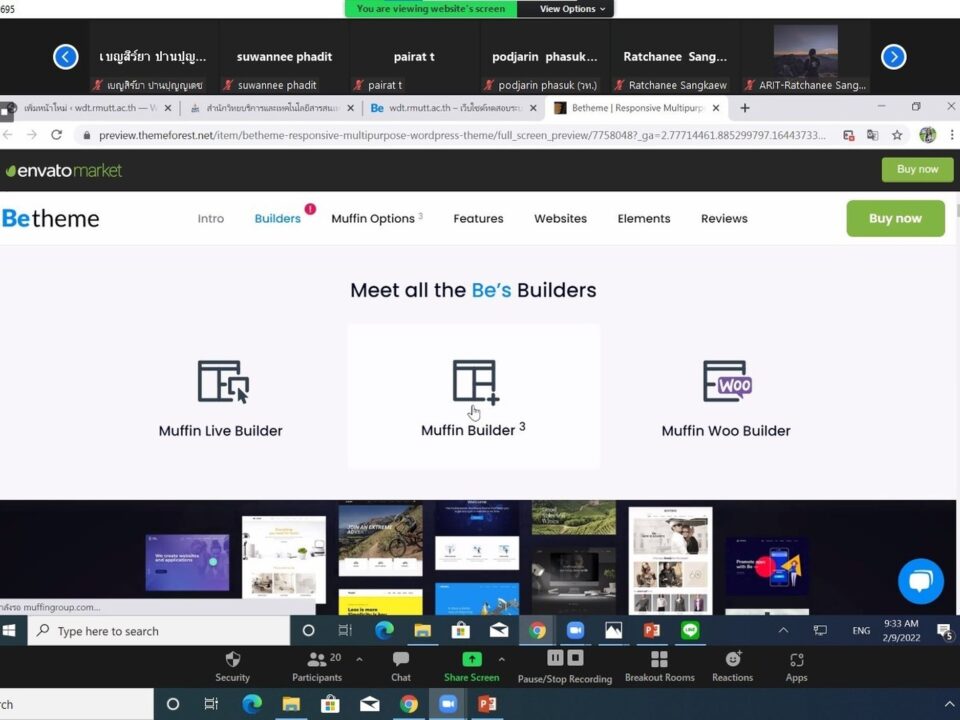
Task: Open Zoom Security button
Action: [x=233, y=667]
